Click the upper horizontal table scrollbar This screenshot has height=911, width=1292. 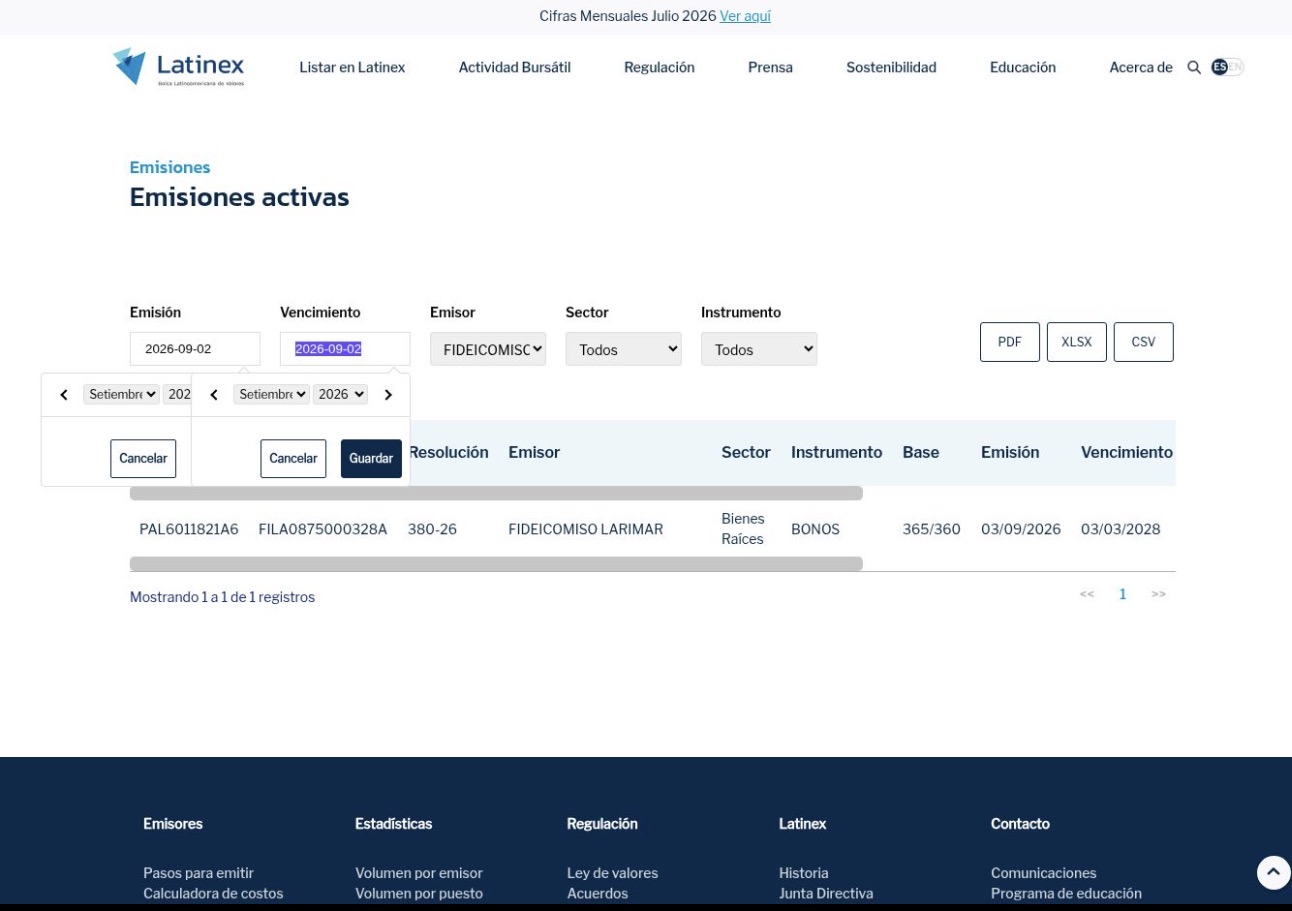coord(496,493)
